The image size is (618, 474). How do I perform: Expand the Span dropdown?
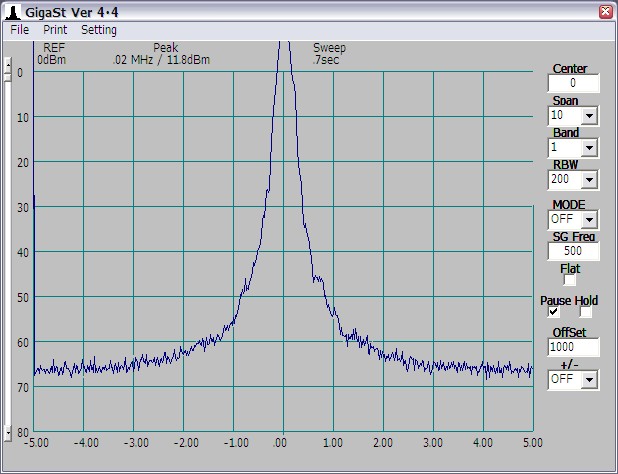tap(589, 116)
